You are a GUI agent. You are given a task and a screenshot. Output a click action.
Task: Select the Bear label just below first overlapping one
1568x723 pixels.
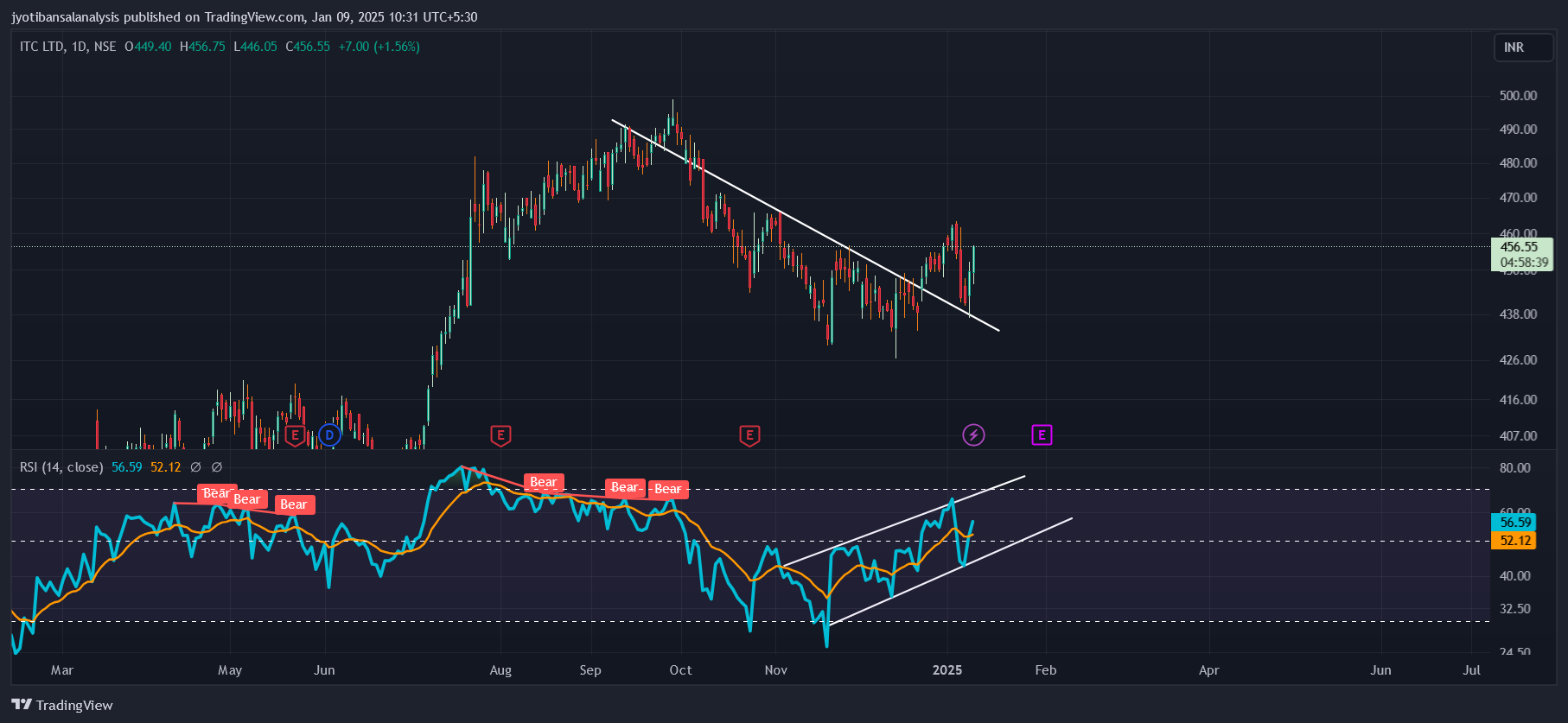click(247, 499)
